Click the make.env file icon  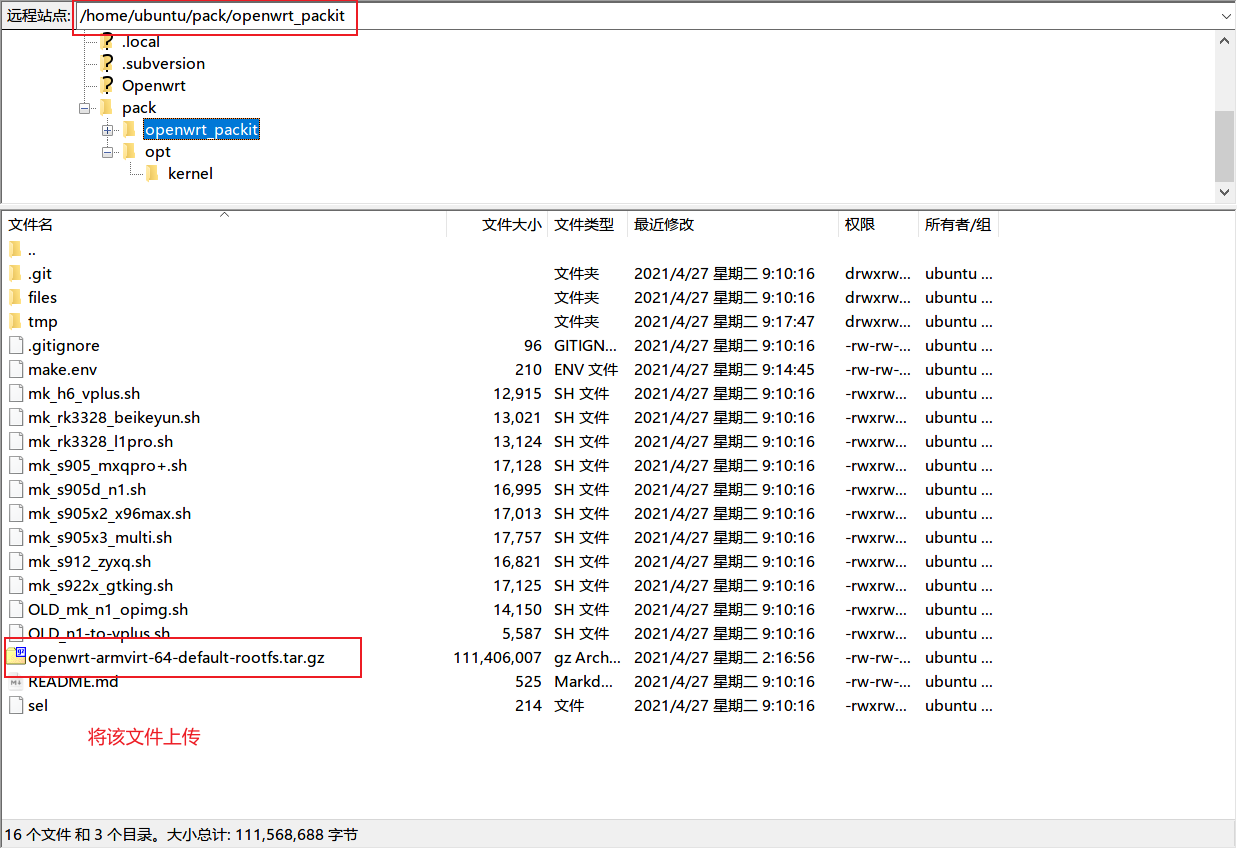point(15,370)
